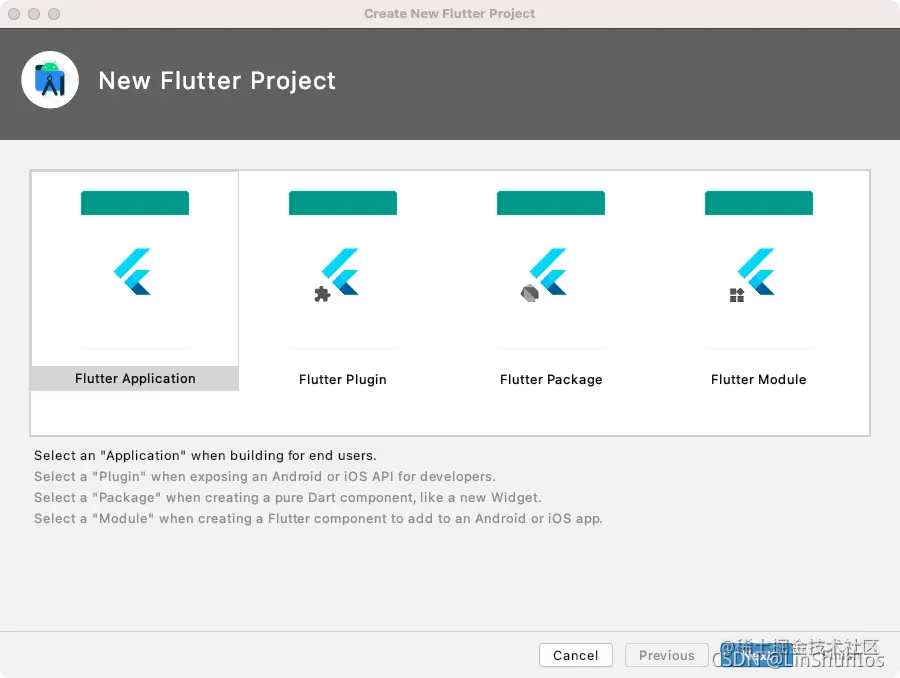The image size is (900, 678).
Task: Click the Cancel button
Action: click(x=576, y=655)
